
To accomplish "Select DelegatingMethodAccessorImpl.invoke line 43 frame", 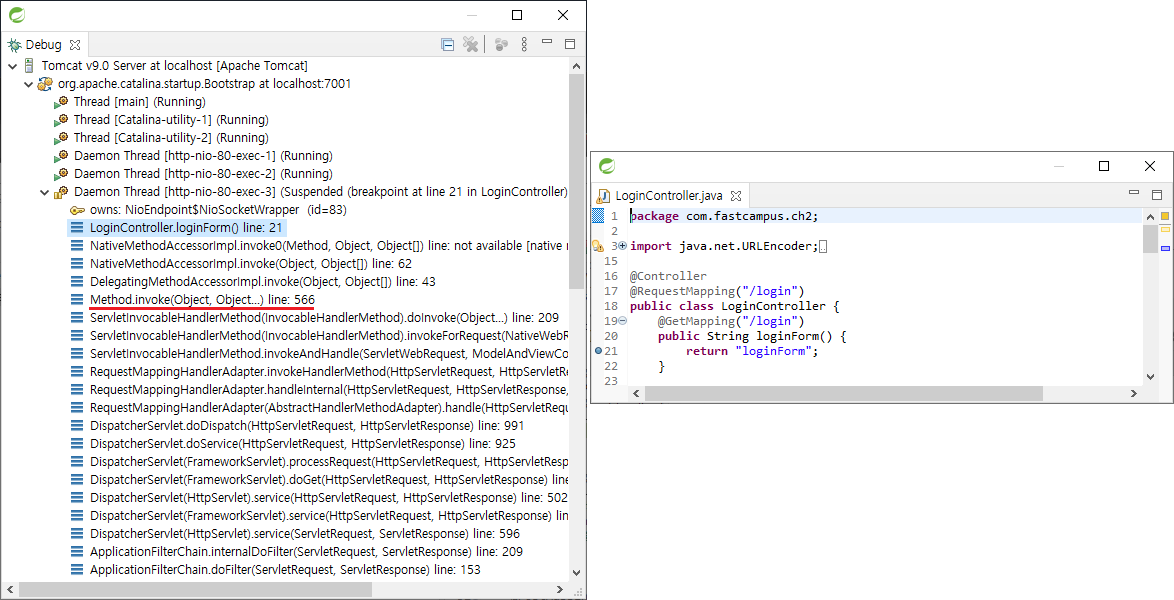I will pos(263,282).
